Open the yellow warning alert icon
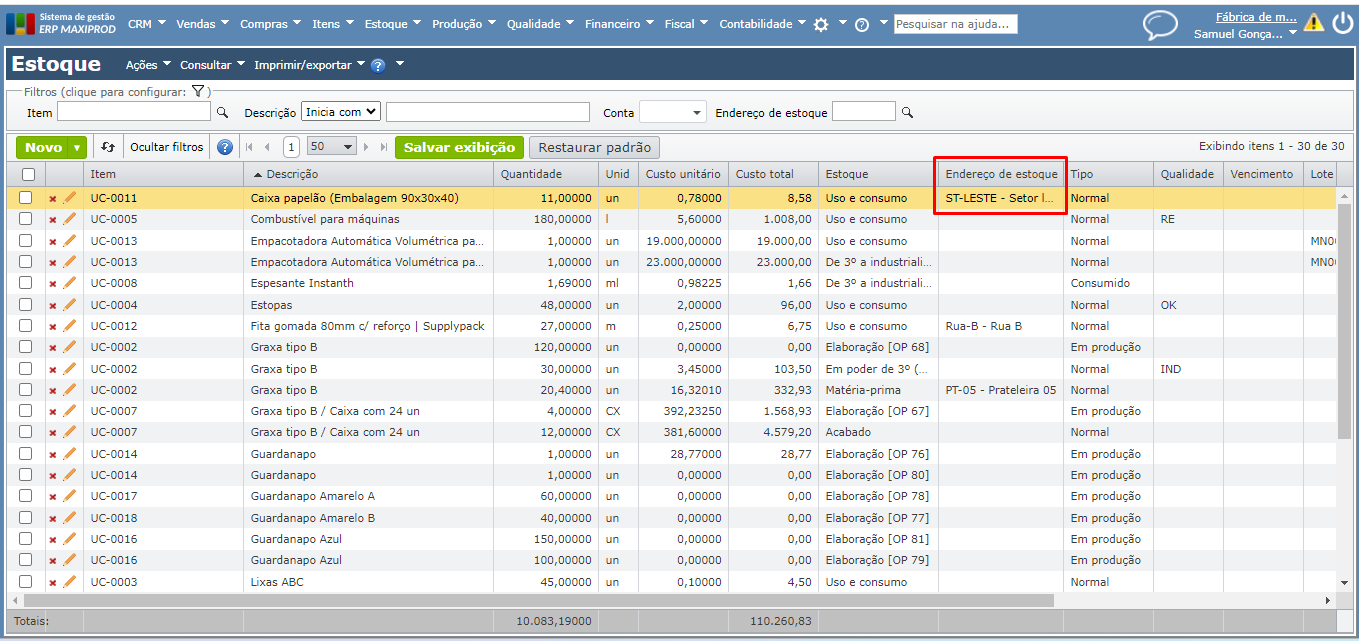1359x641 pixels. 1313,23
